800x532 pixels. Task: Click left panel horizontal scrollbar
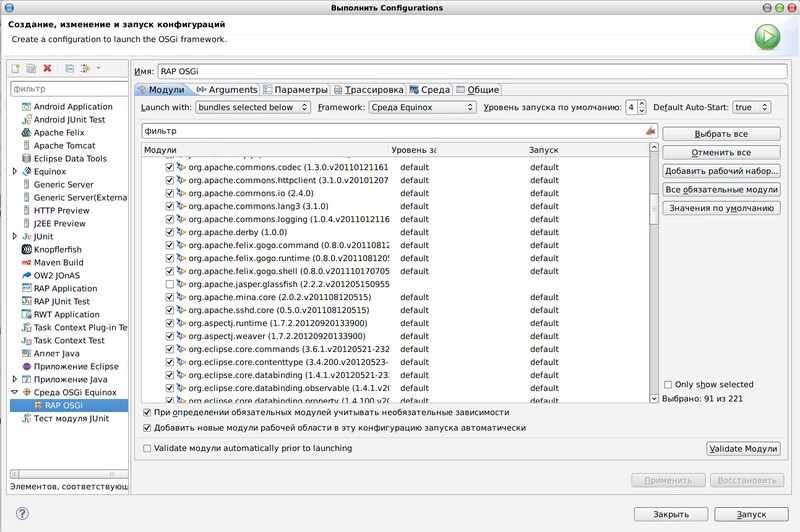(69, 474)
